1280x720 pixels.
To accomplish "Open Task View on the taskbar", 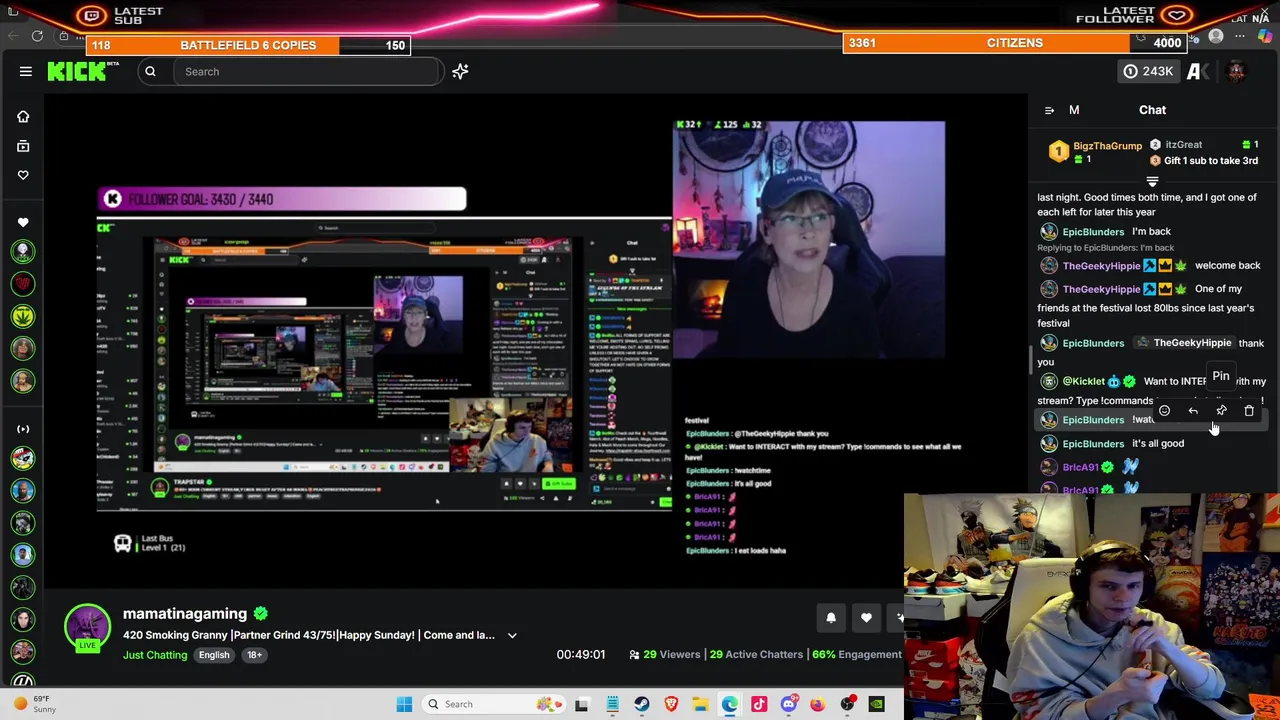I will [x=582, y=704].
